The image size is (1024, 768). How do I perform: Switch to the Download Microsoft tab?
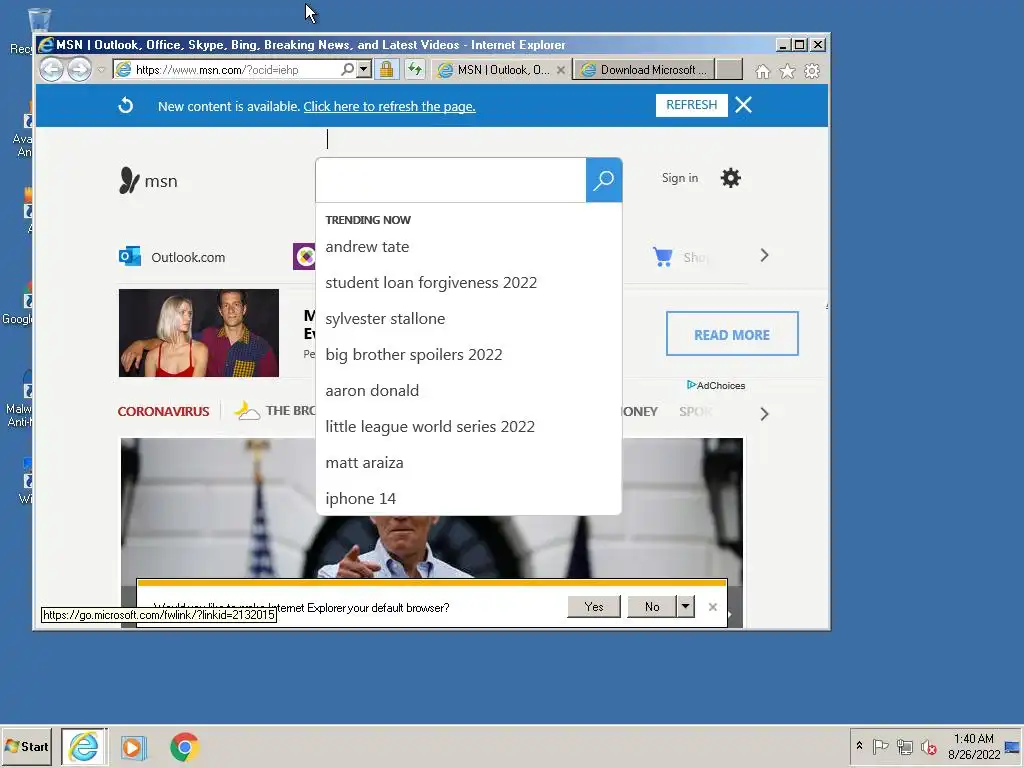tap(645, 70)
